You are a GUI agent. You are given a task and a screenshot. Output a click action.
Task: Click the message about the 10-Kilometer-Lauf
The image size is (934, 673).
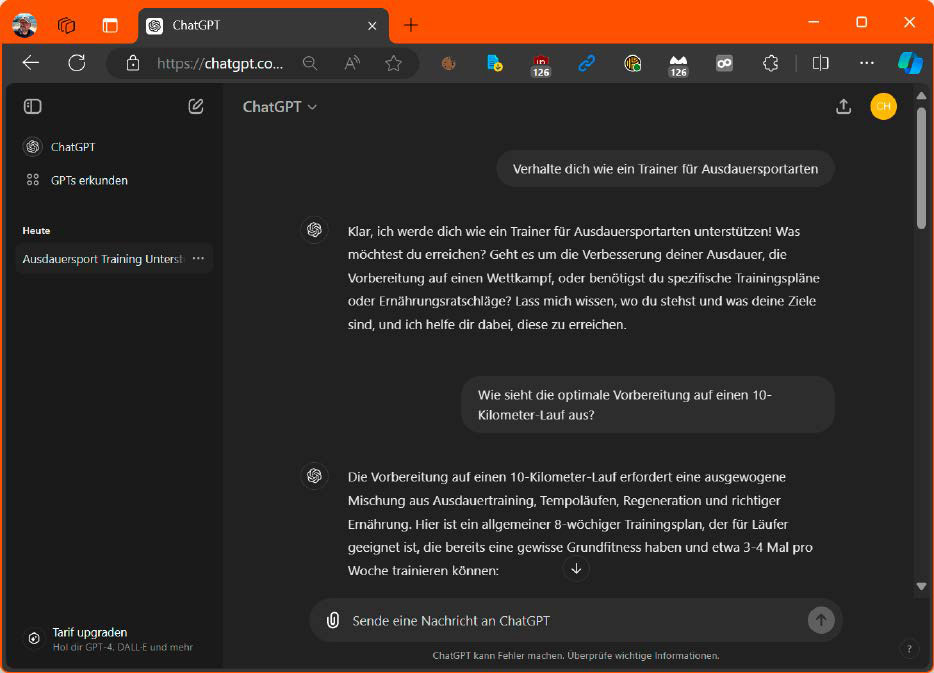[x=648, y=405]
